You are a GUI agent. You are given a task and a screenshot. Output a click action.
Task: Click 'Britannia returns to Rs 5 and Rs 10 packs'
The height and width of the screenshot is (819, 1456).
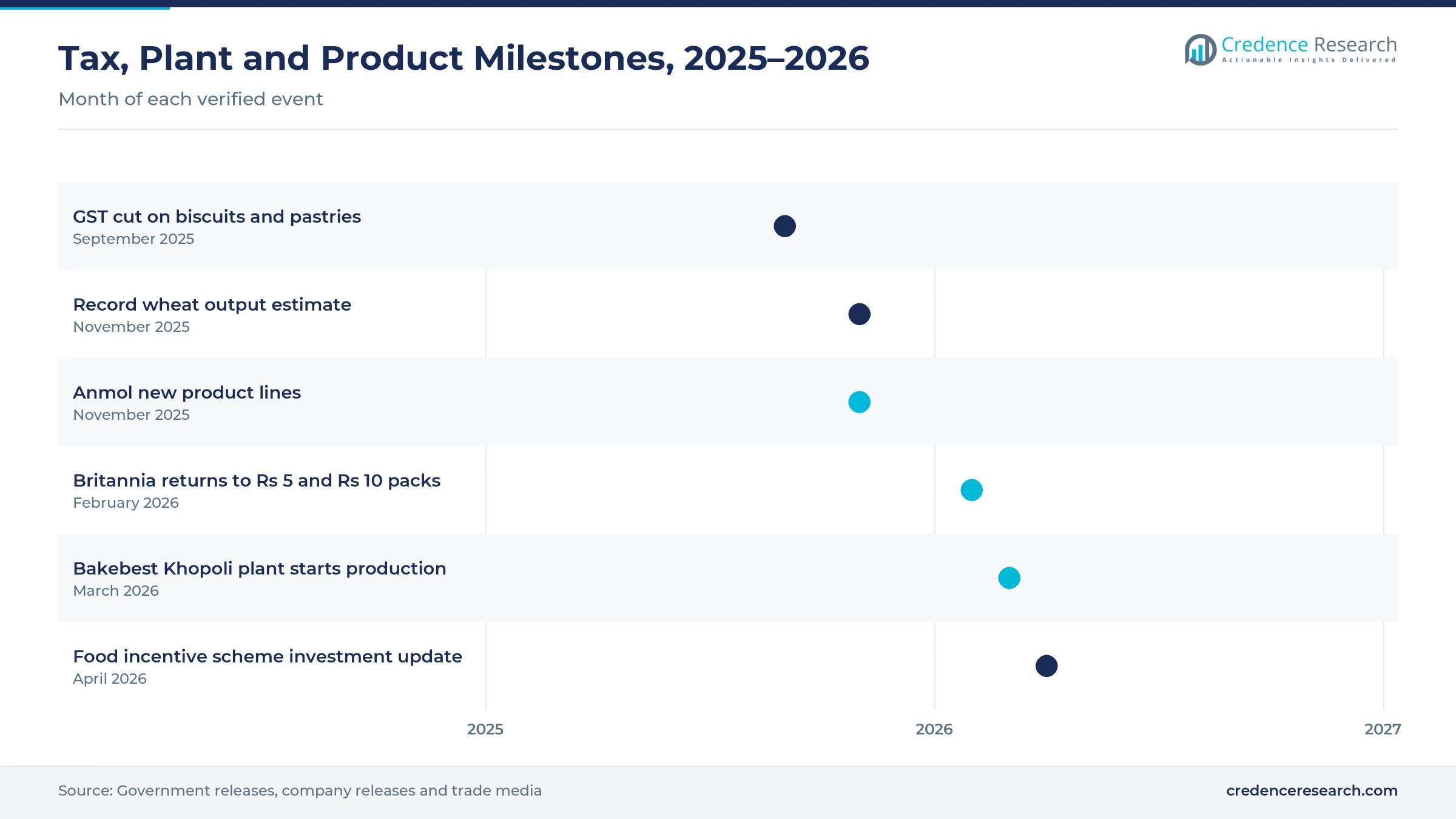[x=257, y=480]
